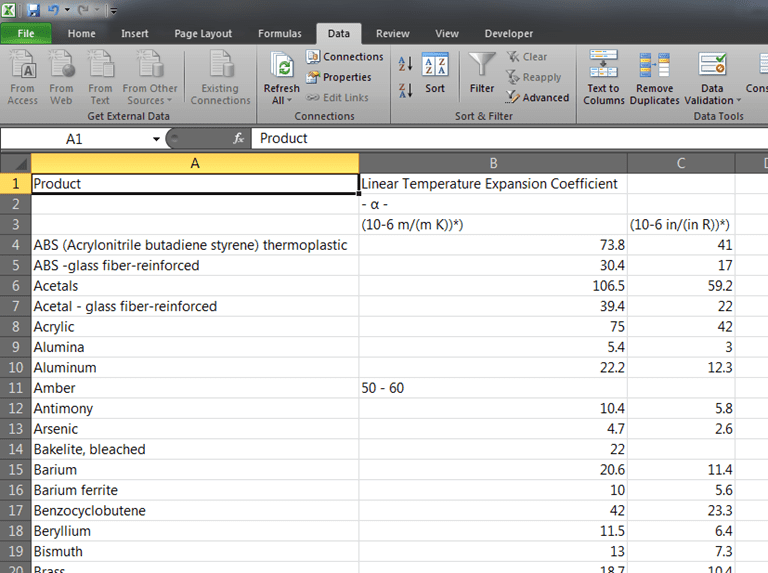The height and width of the screenshot is (573, 768).
Task: Select the 'Barium ferrite' cell
Action: click(195, 490)
